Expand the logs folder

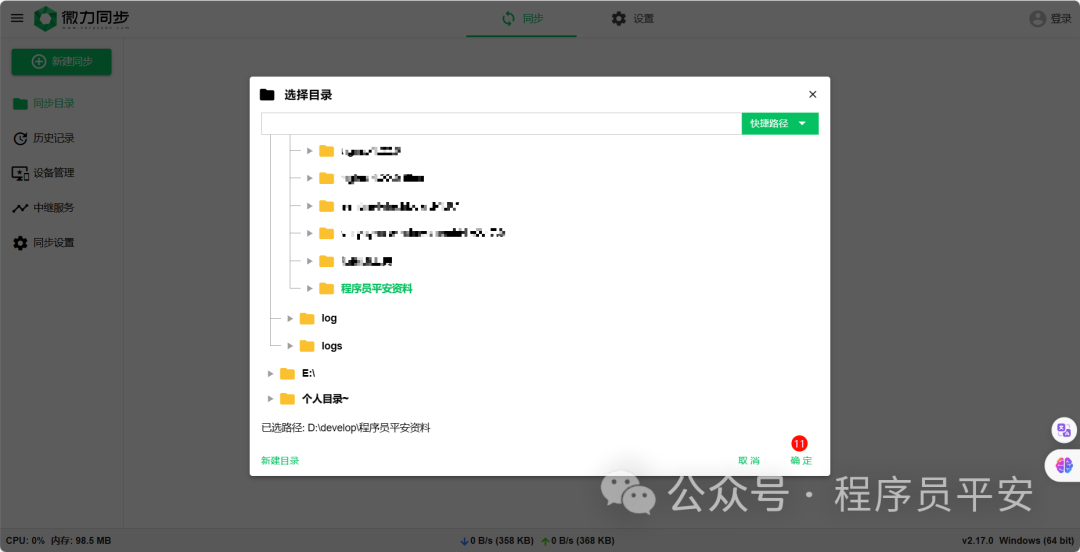coord(290,346)
